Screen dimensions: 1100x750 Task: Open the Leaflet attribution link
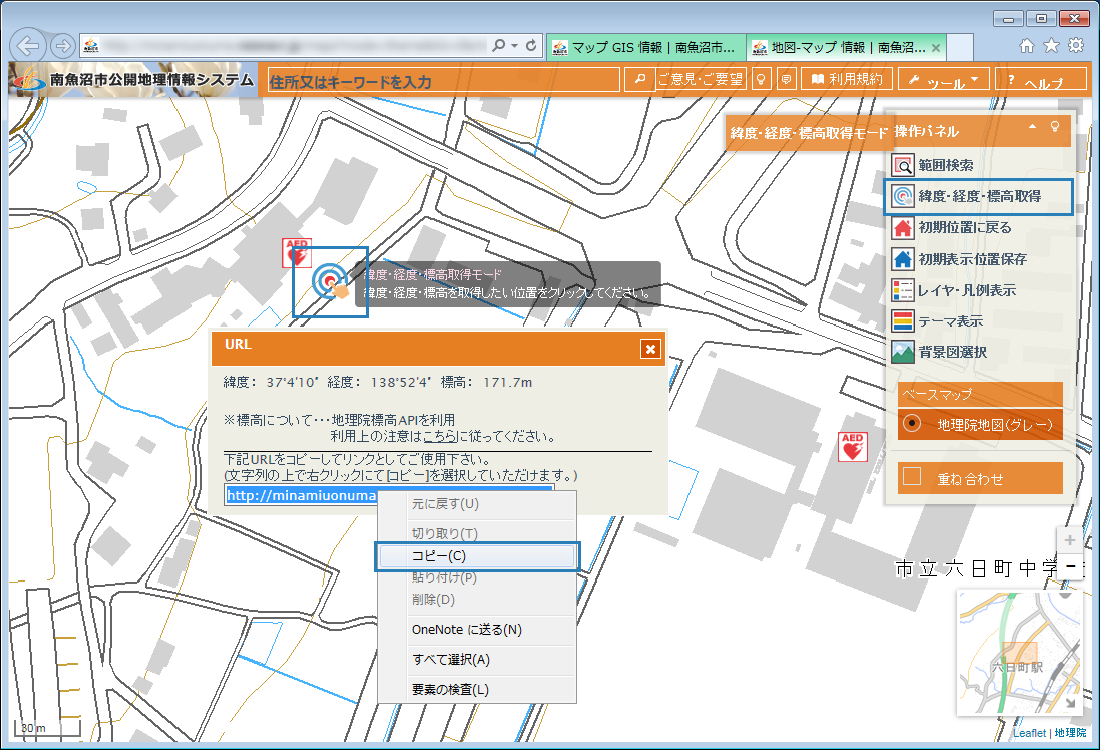[x=1029, y=732]
